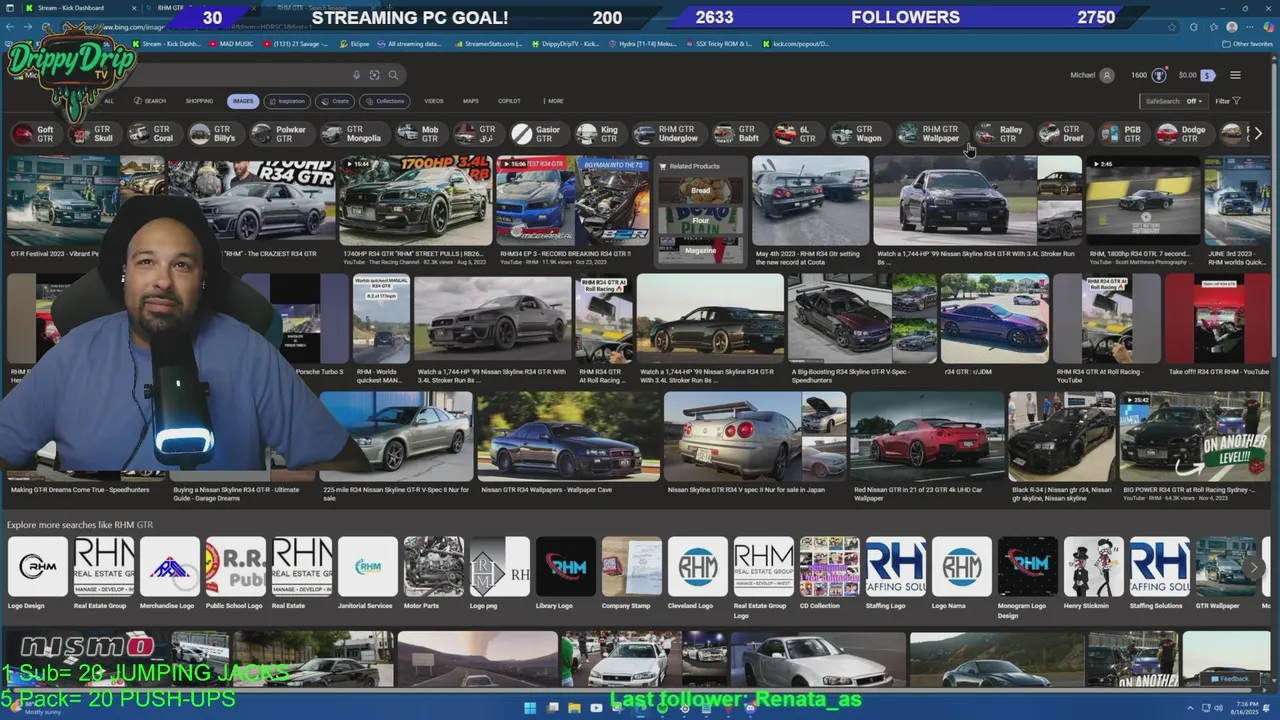1280x720 pixels.
Task: Open Other favorites folder
Action: (1247, 44)
